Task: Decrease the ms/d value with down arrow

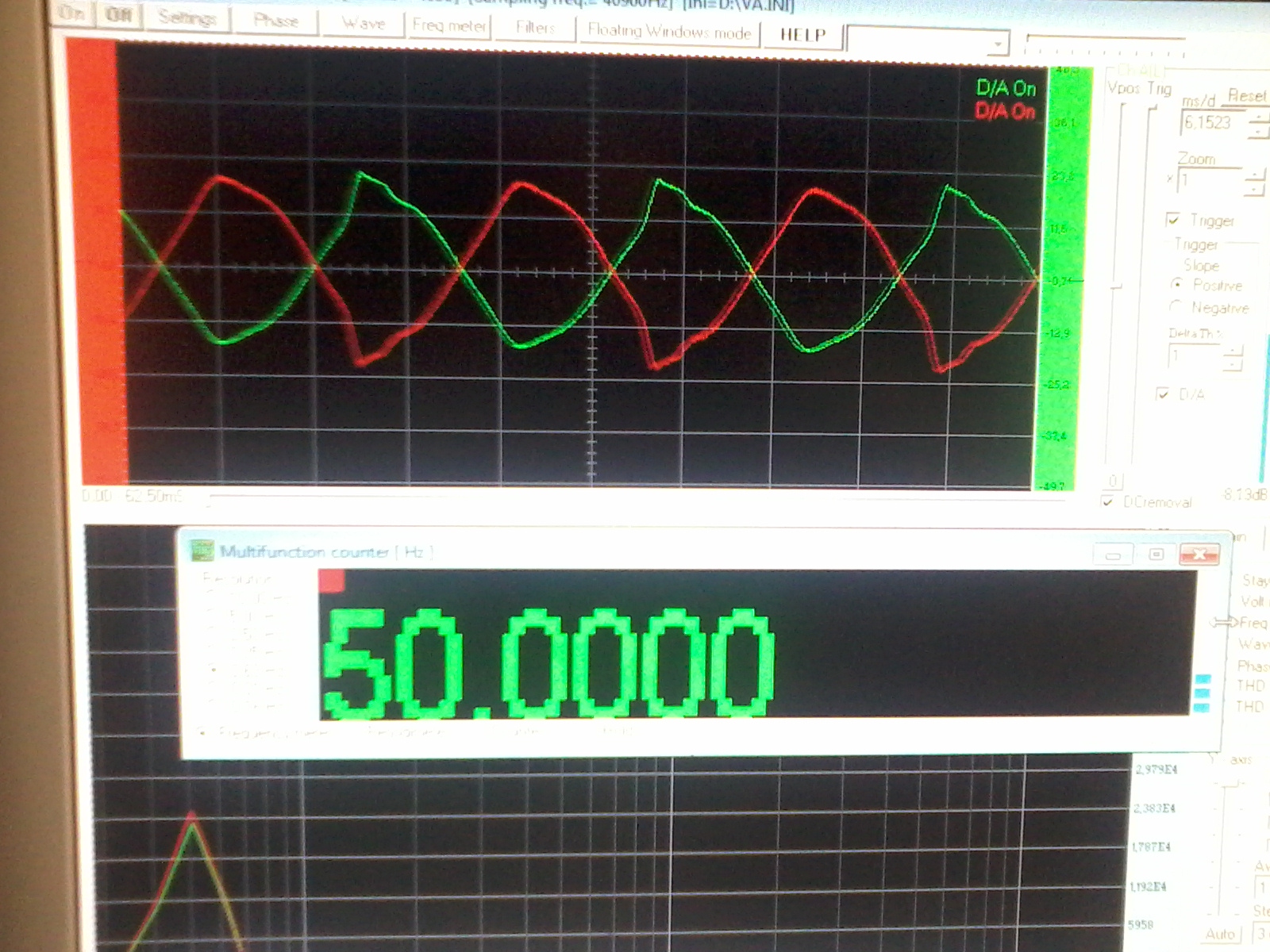Action: coord(1260,132)
